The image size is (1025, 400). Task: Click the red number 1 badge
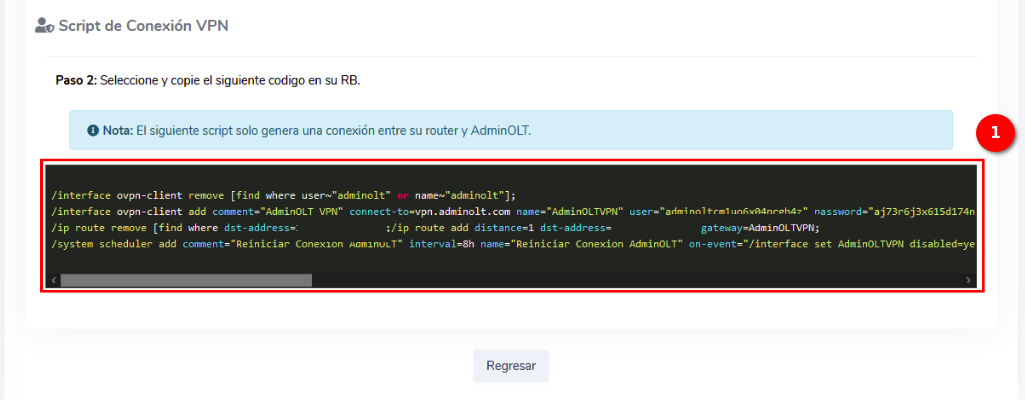point(994,131)
